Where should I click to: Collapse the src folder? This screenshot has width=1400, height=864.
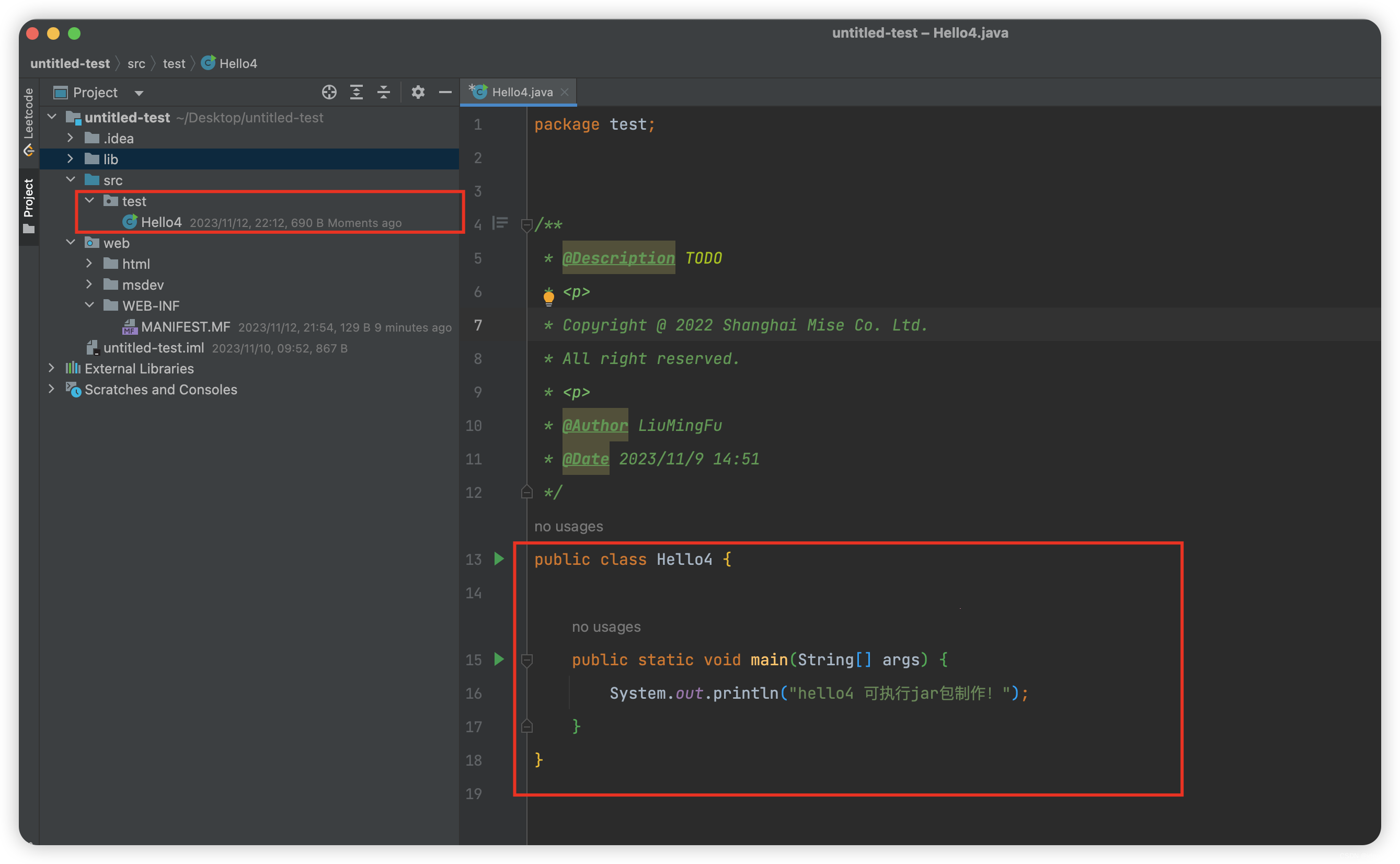click(70, 179)
